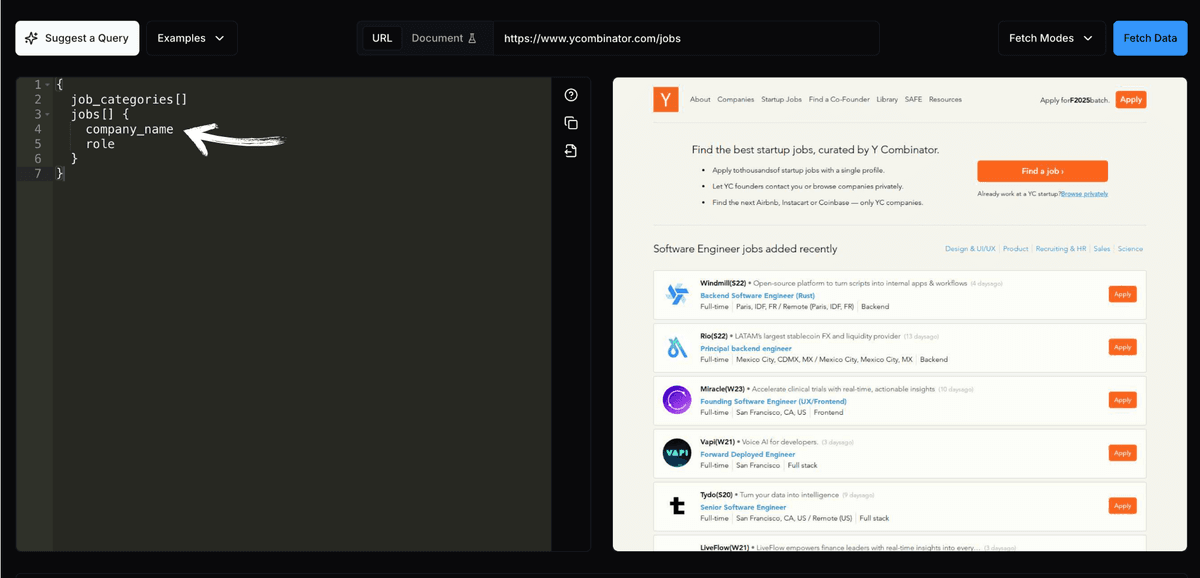Switch to Document input mode
1200x578 pixels.
pos(445,38)
